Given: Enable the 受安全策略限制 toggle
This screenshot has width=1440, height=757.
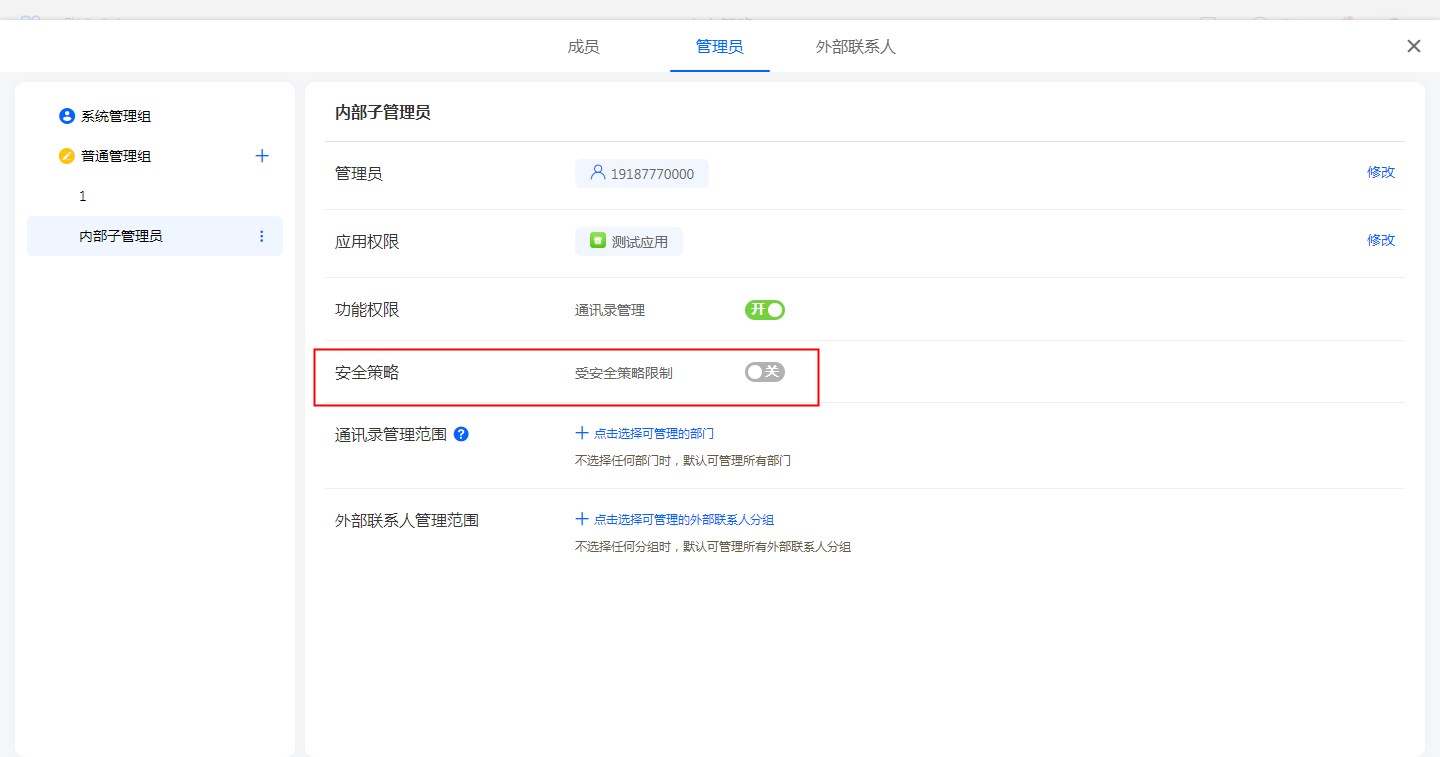Looking at the screenshot, I should (x=765, y=372).
